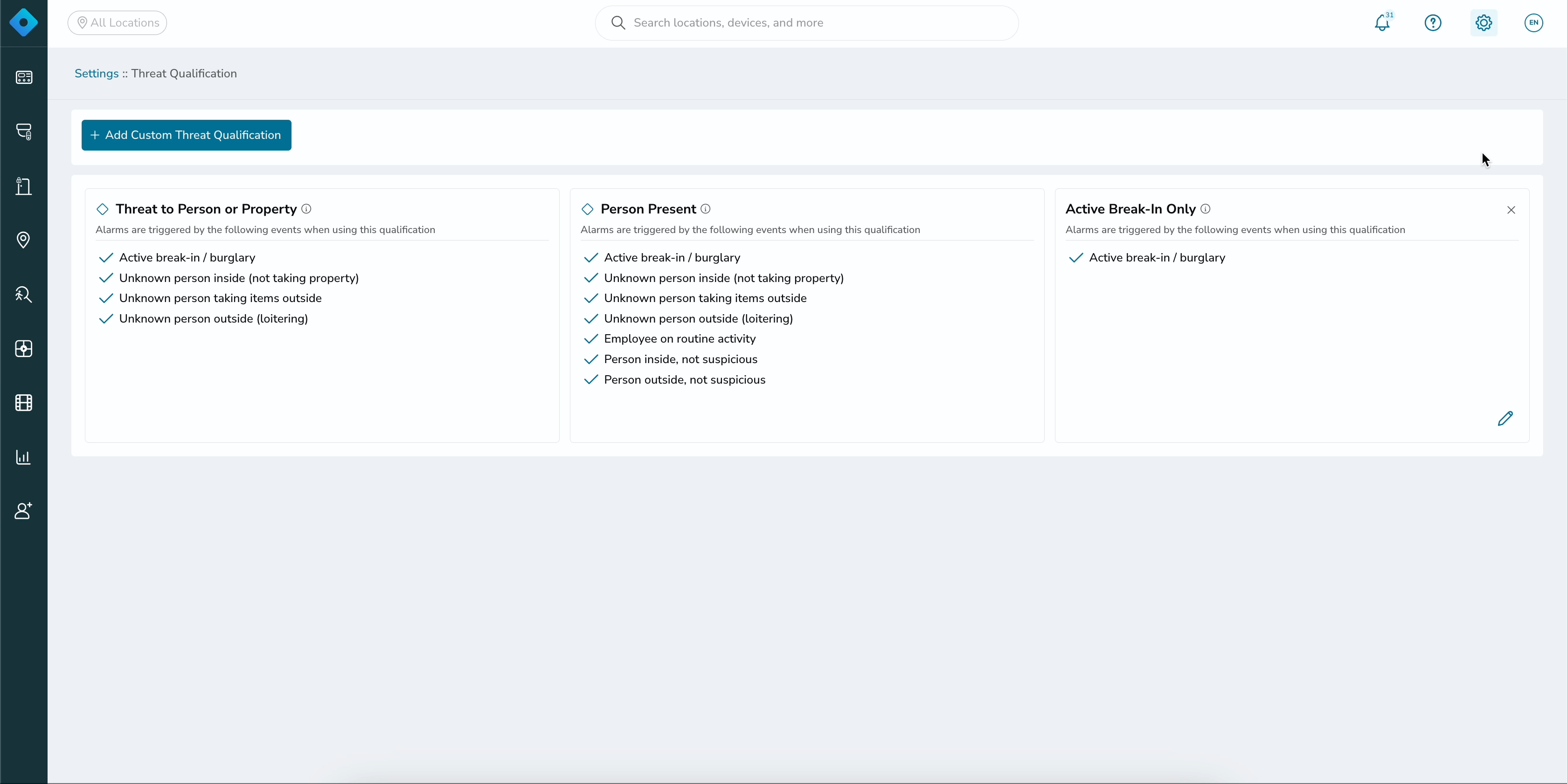Click 'Unknown person taking items outside' in Threat card

pos(220,298)
